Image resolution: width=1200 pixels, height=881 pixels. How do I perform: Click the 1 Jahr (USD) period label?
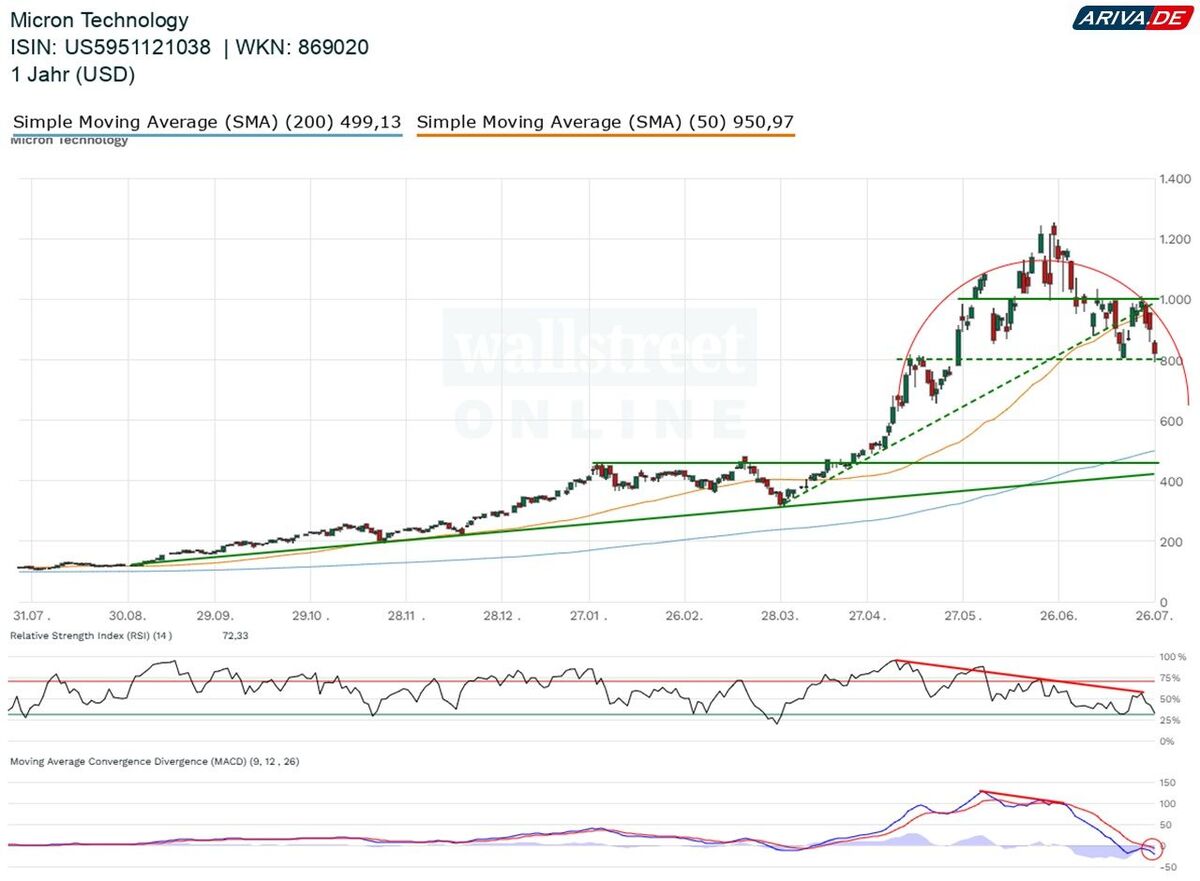coord(72,74)
